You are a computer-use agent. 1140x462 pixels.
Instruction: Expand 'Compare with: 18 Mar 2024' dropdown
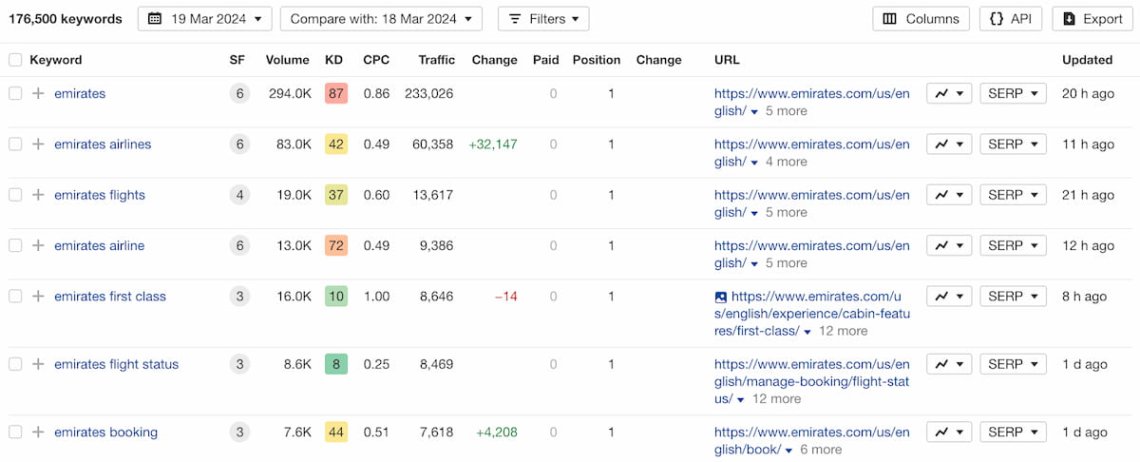[381, 19]
